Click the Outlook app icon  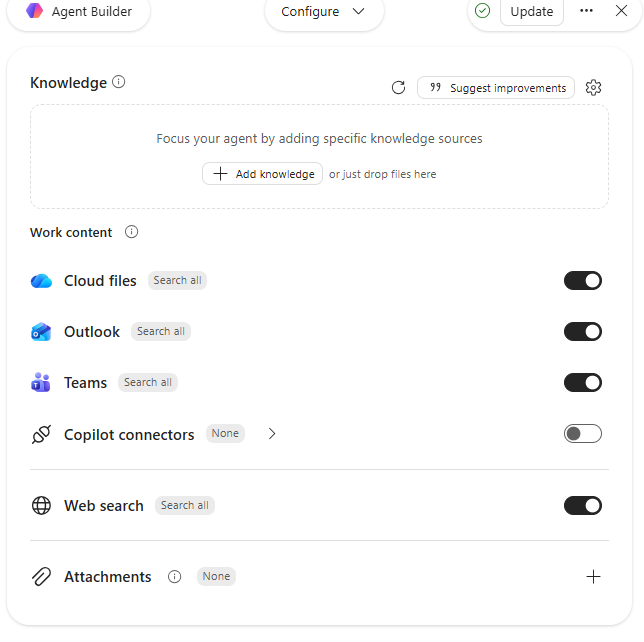coord(41,332)
